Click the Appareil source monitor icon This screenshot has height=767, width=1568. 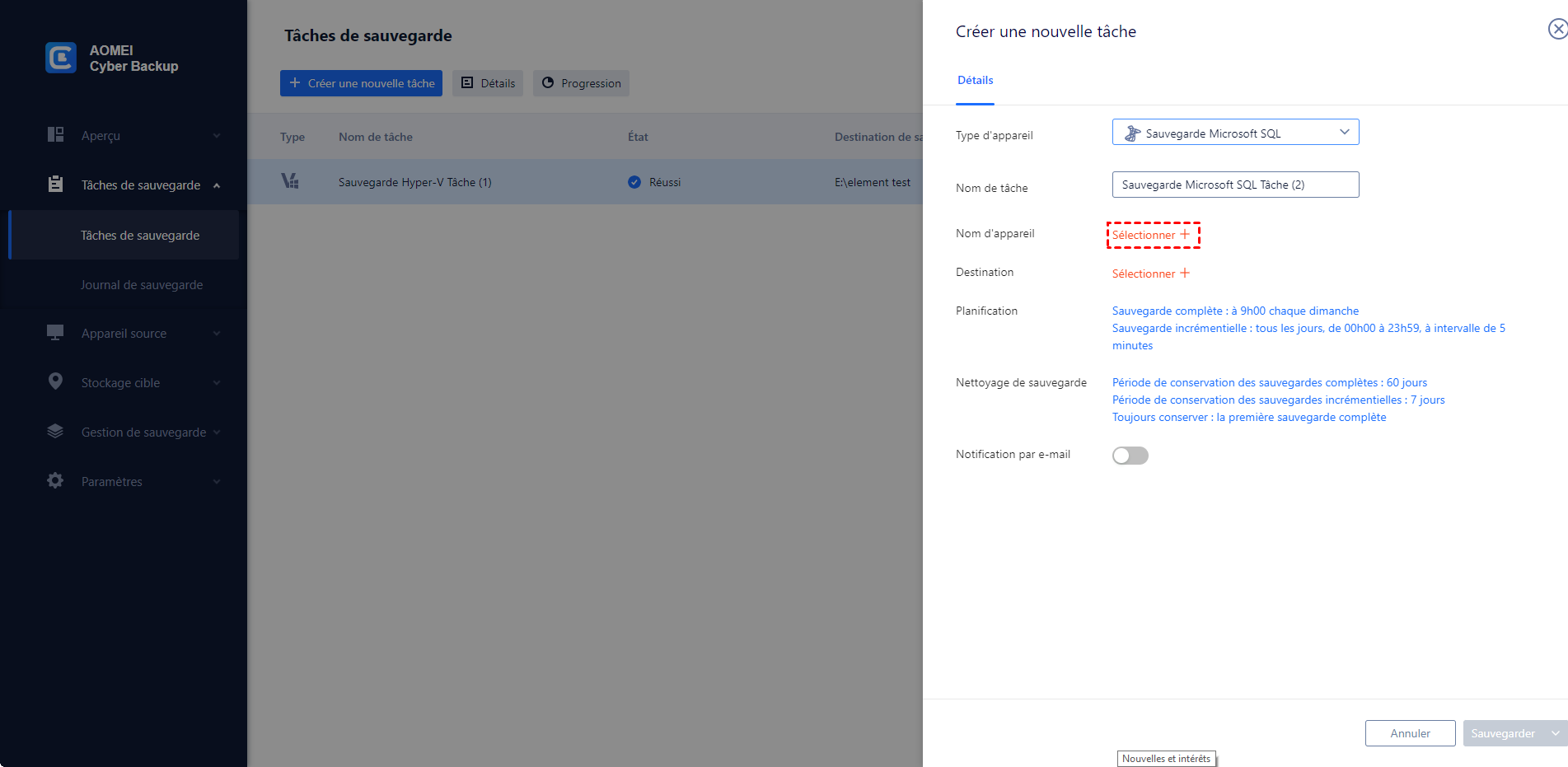[x=55, y=332]
